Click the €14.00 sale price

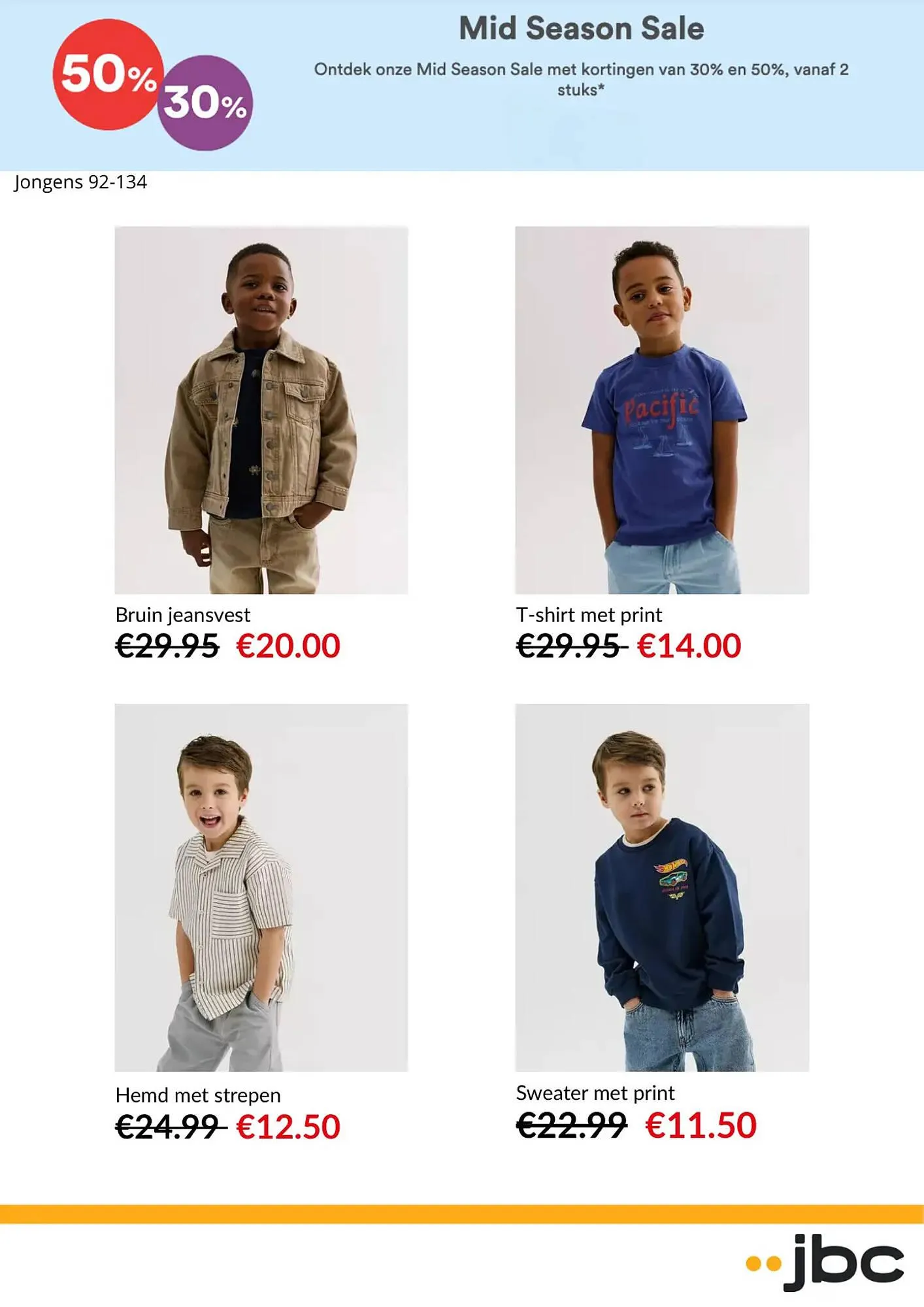tap(689, 646)
